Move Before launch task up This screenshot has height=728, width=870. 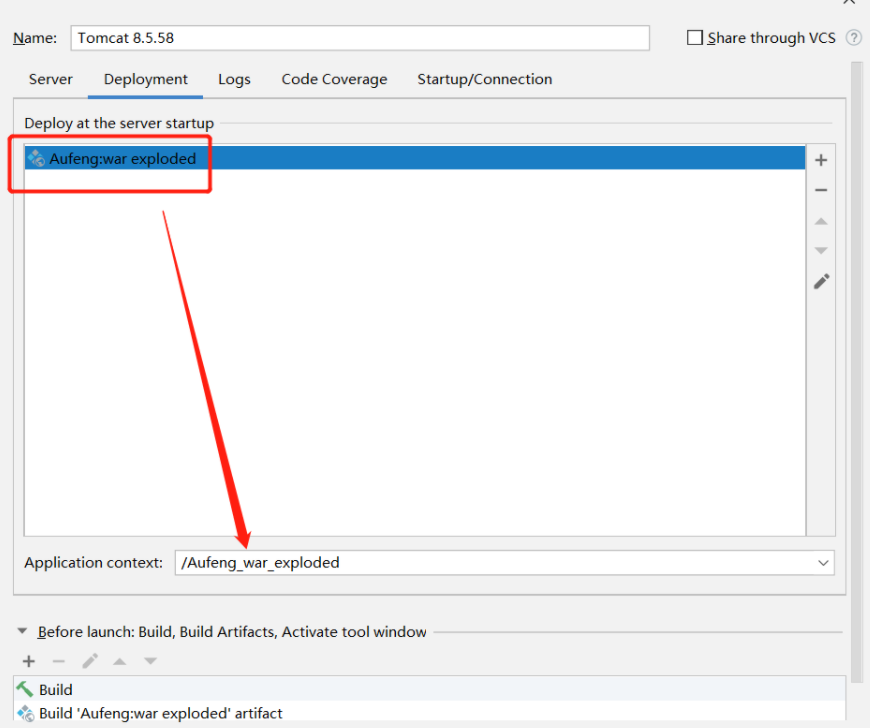[120, 661]
